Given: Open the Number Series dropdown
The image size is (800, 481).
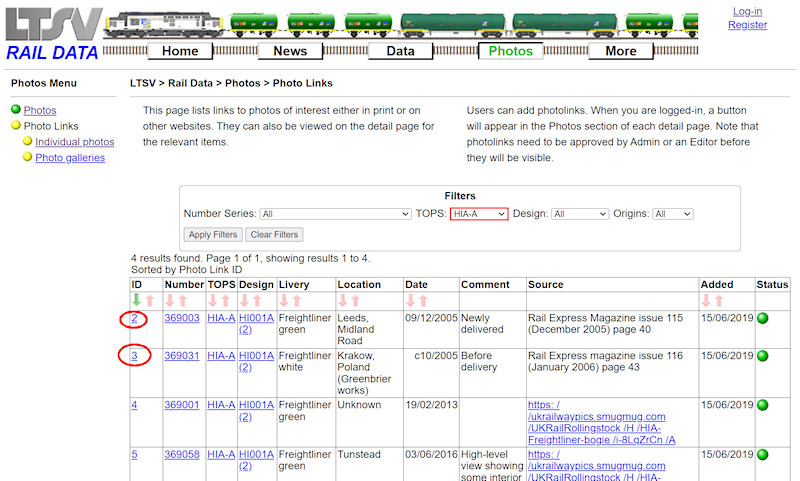Looking at the screenshot, I should pyautogui.click(x=335, y=214).
